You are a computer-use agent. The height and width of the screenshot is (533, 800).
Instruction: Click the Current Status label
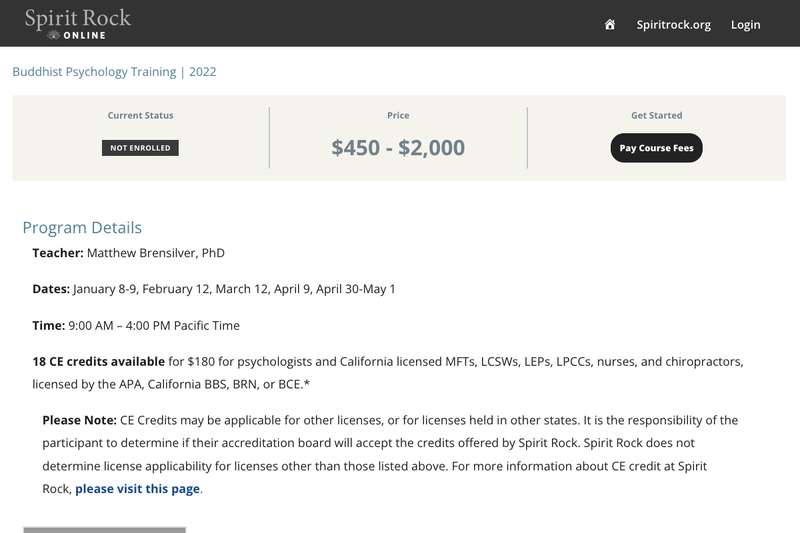[x=140, y=115]
